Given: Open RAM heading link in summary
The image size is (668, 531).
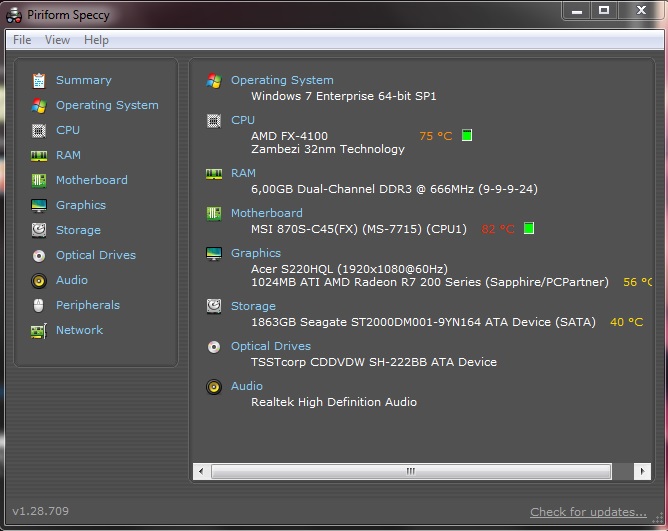Looking at the screenshot, I should point(243,173).
